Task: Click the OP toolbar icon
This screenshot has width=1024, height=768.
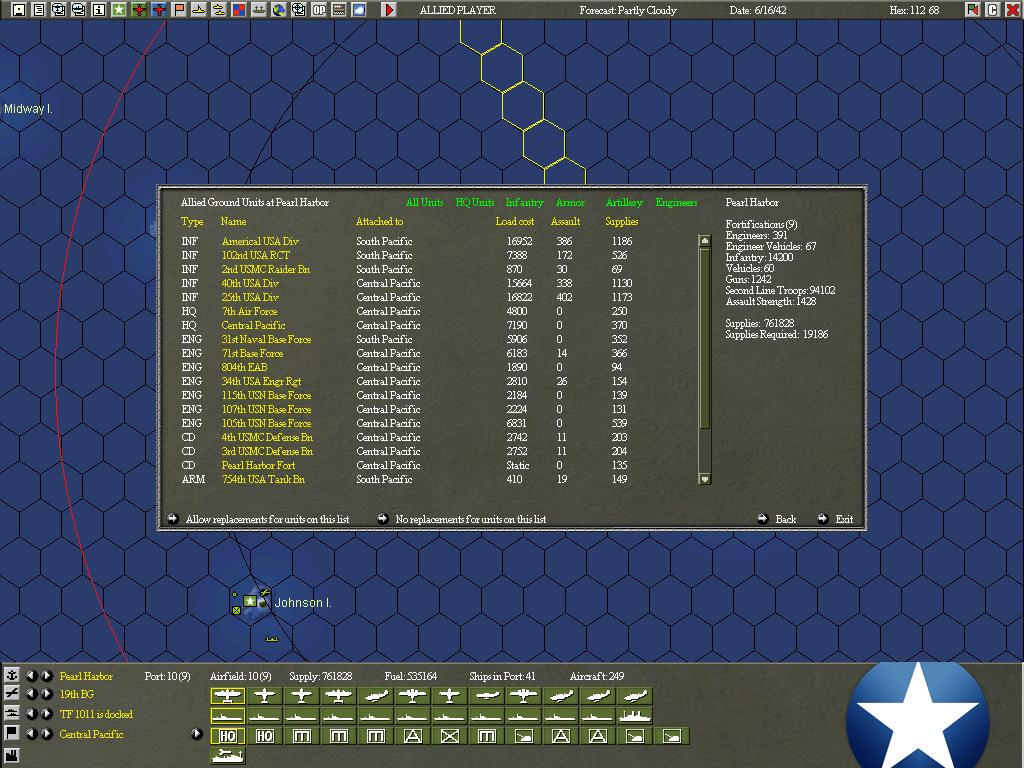Action: click(x=319, y=10)
